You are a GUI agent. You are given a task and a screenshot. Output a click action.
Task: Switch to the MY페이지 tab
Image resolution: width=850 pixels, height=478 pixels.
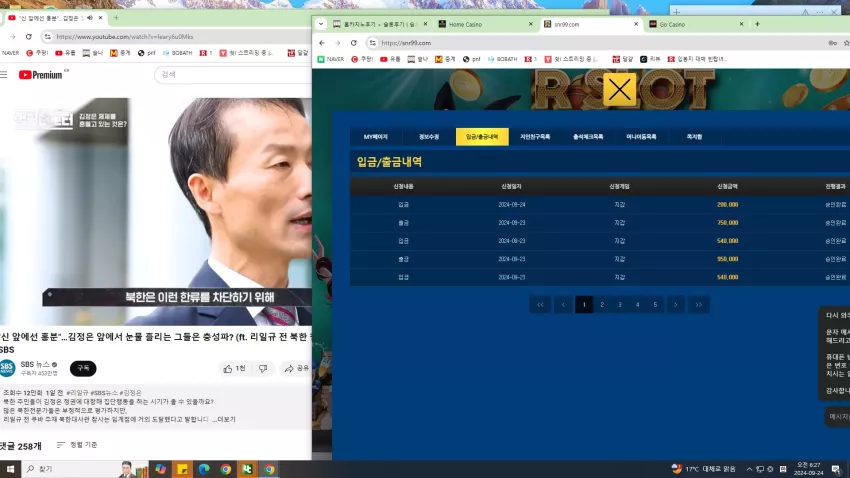(376, 137)
